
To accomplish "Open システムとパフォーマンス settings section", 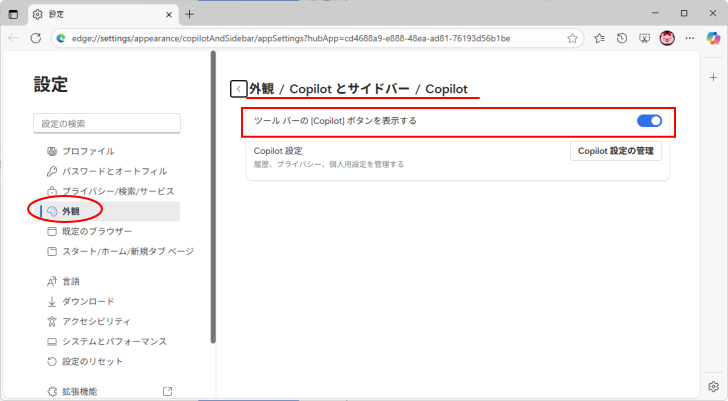I will [107, 341].
